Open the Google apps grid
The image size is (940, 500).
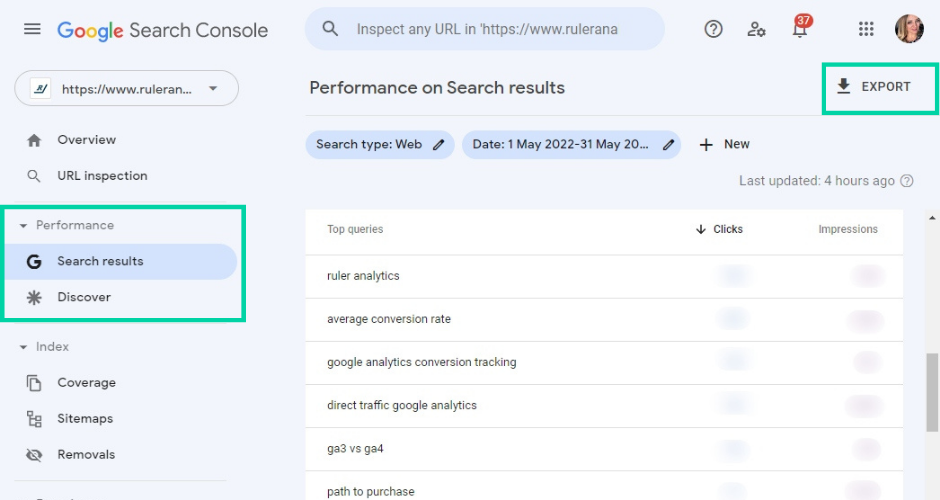866,29
